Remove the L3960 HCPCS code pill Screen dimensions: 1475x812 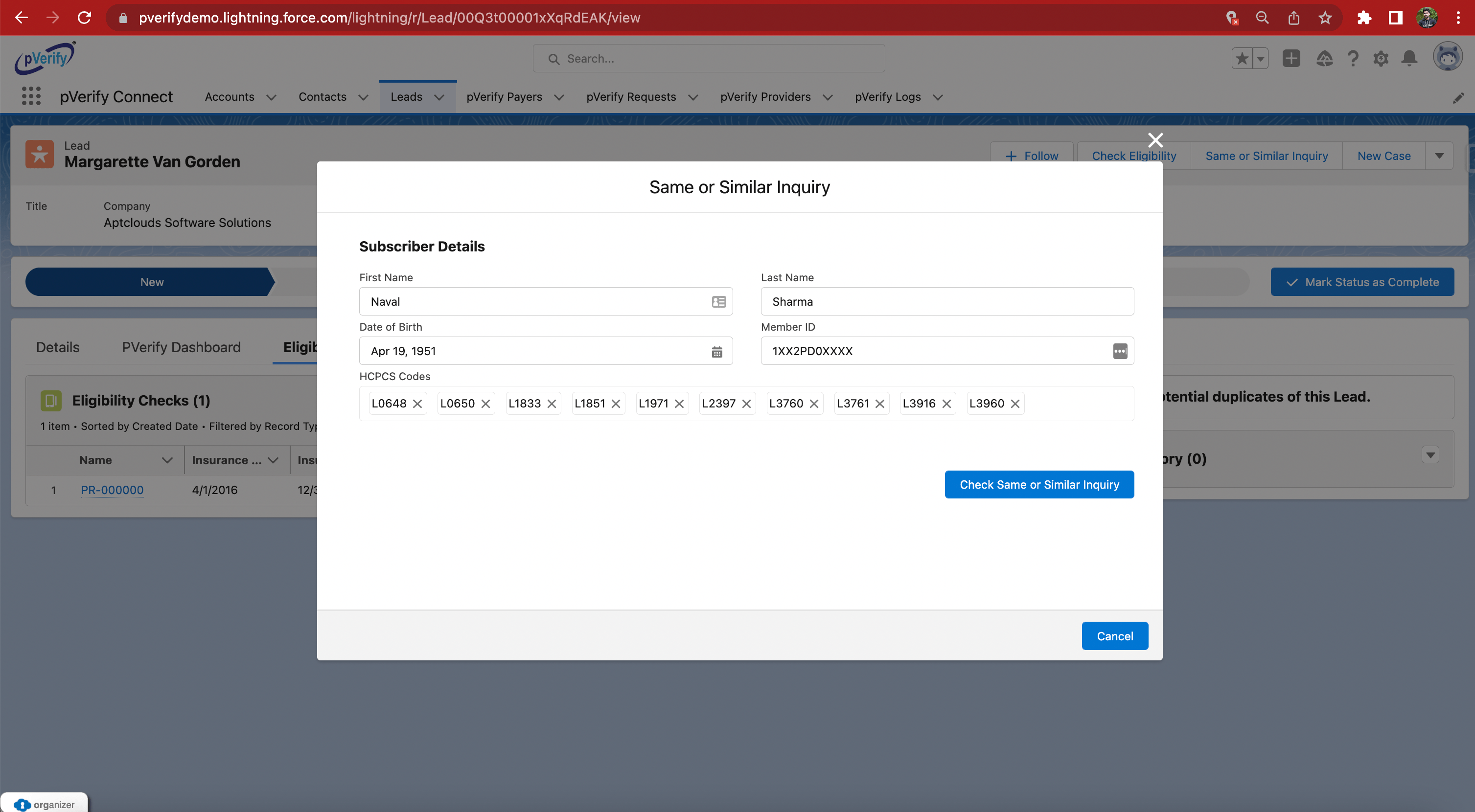(x=1014, y=404)
